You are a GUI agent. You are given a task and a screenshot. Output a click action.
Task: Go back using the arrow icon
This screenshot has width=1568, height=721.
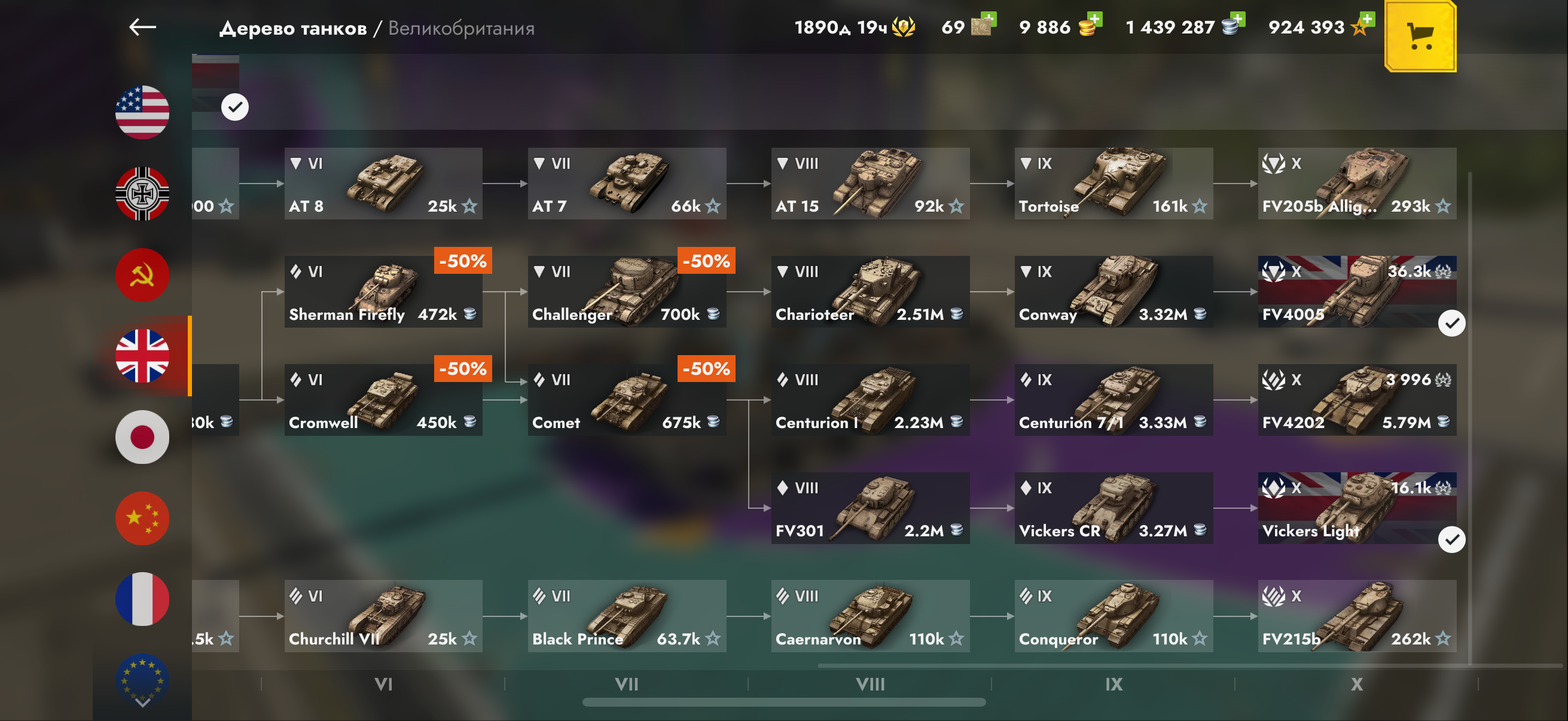[142, 28]
